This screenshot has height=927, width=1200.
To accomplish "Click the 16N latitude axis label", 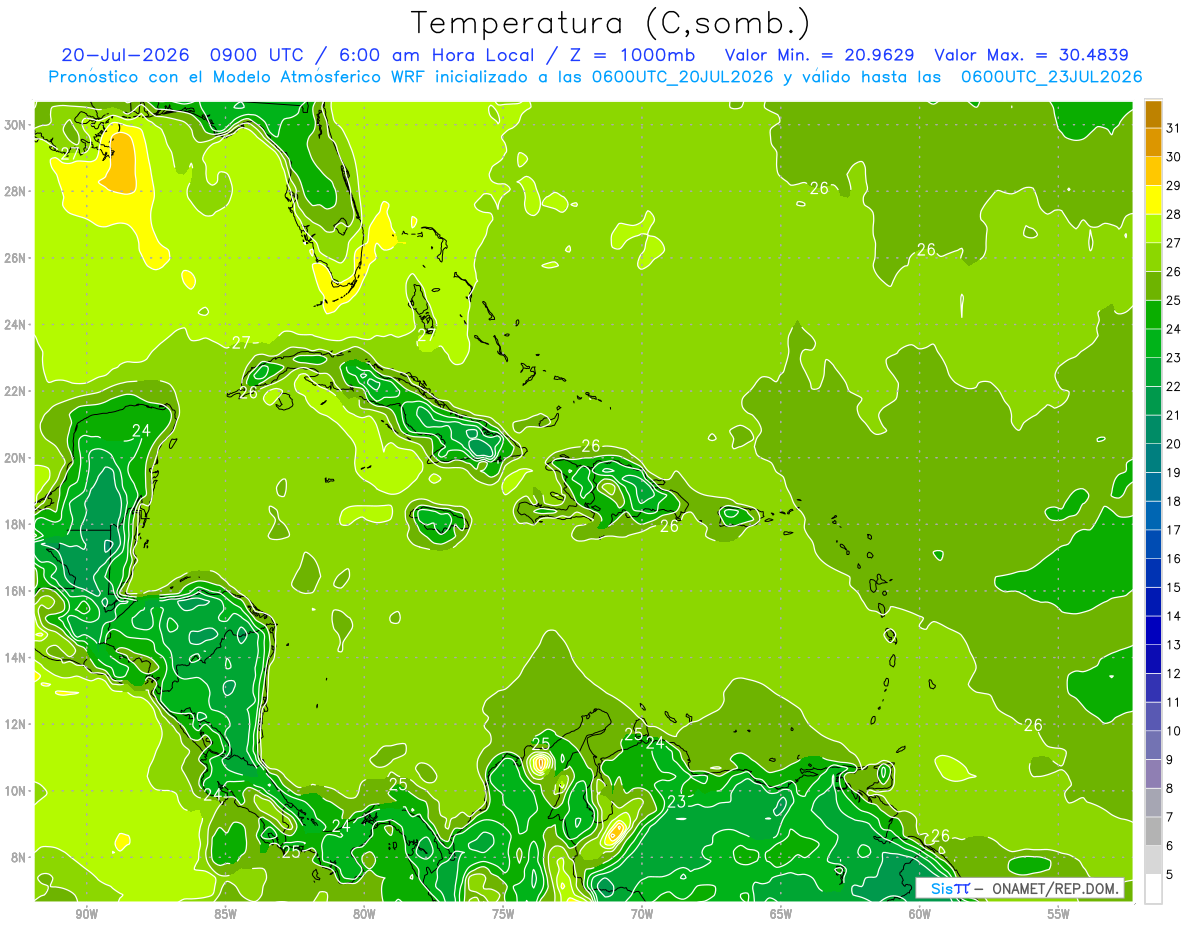I will [x=16, y=591].
